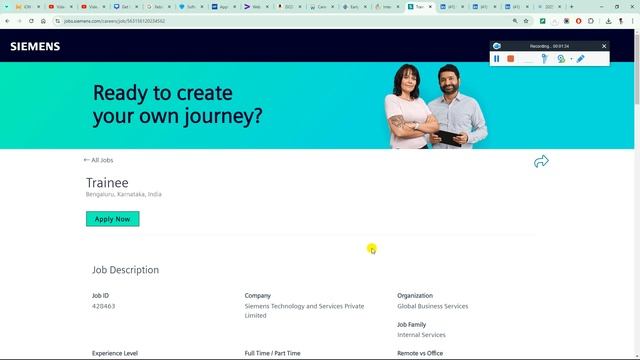Open webcam options in the recorder toolbar
The width and height of the screenshot is (640, 360).
click(561, 59)
